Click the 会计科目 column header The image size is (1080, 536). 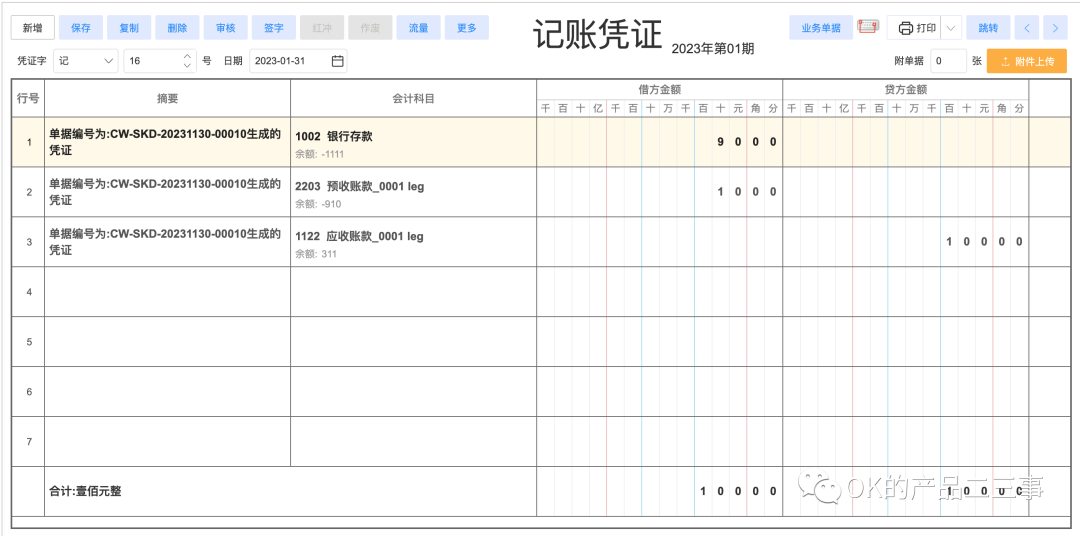click(413, 99)
